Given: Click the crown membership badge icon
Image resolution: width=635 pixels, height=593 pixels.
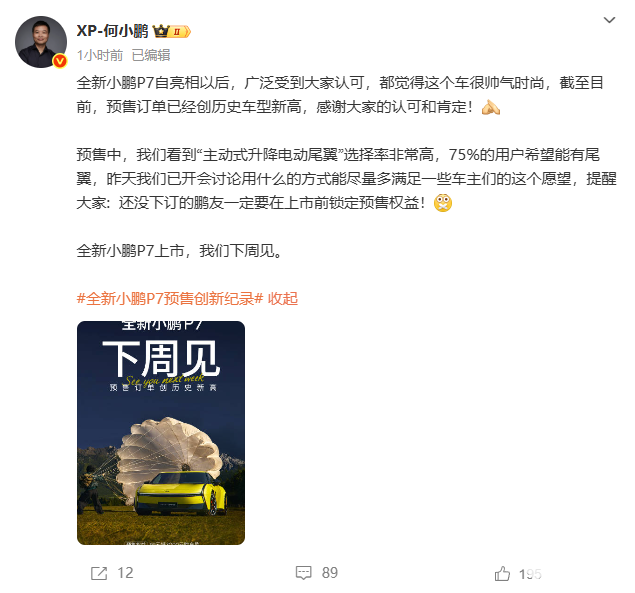Looking at the screenshot, I should click(161, 31).
